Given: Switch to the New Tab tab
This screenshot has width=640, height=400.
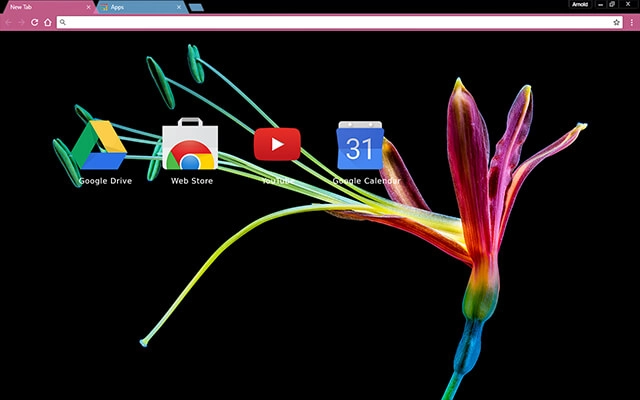Looking at the screenshot, I should tap(48, 7).
